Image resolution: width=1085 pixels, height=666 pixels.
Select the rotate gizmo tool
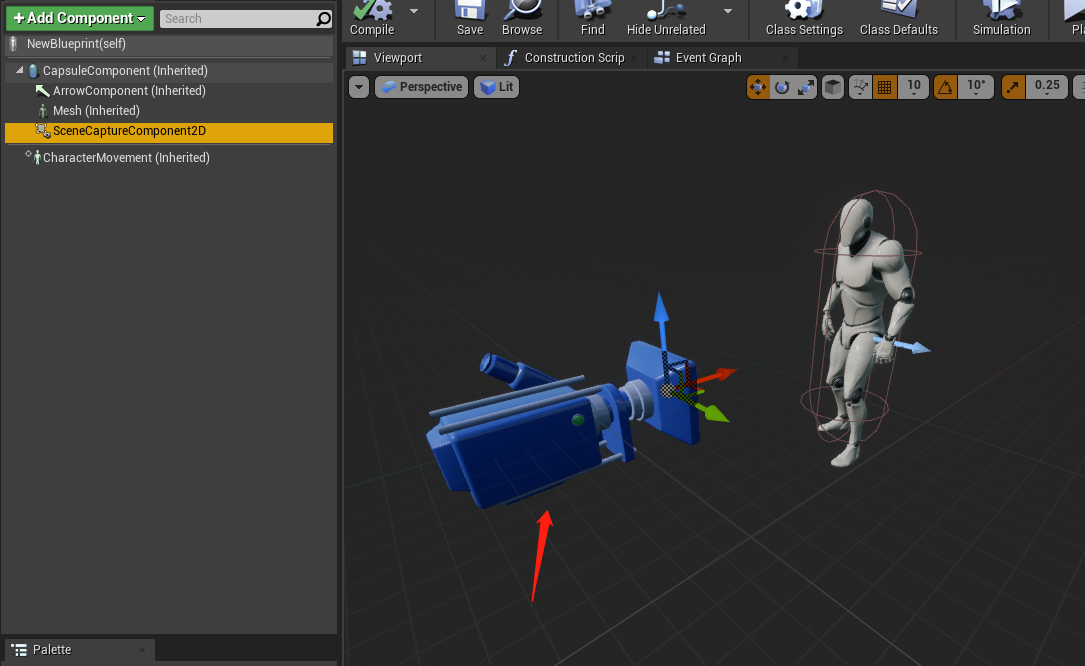click(780, 87)
